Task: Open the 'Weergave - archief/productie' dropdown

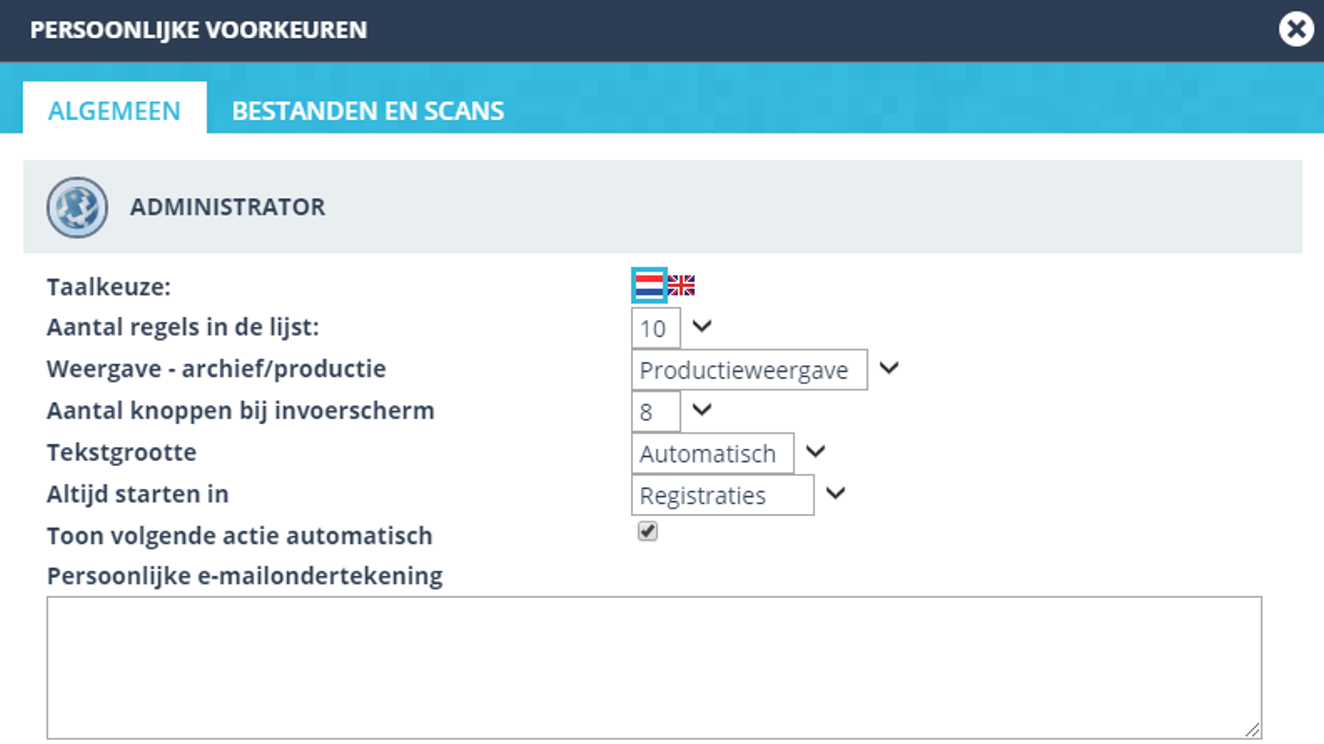Action: pos(888,368)
